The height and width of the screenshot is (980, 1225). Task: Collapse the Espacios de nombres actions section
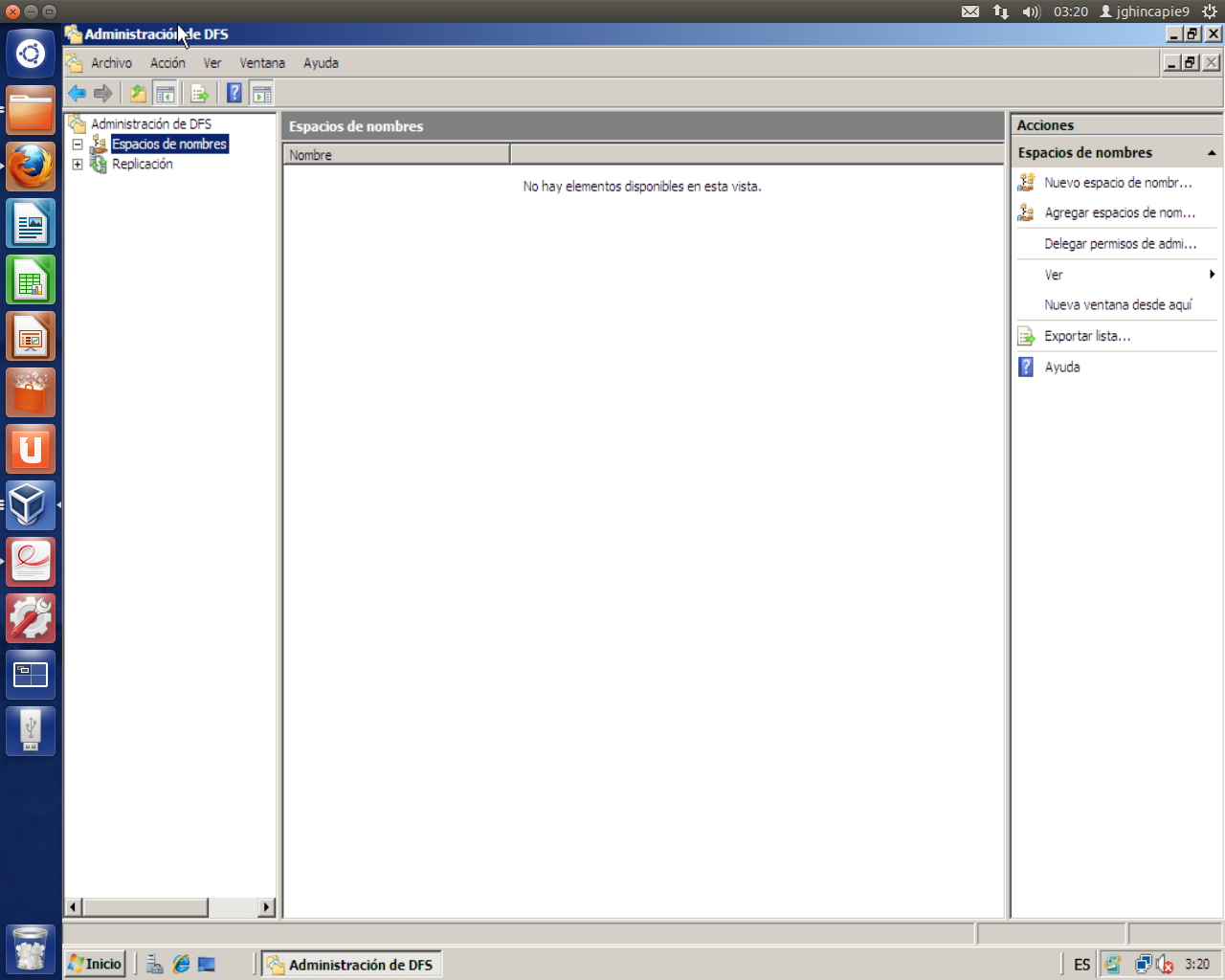[1212, 153]
